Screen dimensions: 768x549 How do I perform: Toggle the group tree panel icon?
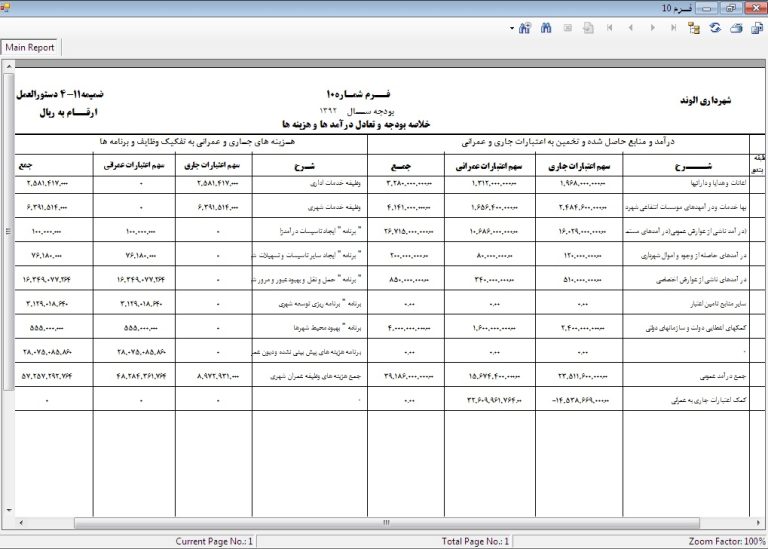click(695, 29)
